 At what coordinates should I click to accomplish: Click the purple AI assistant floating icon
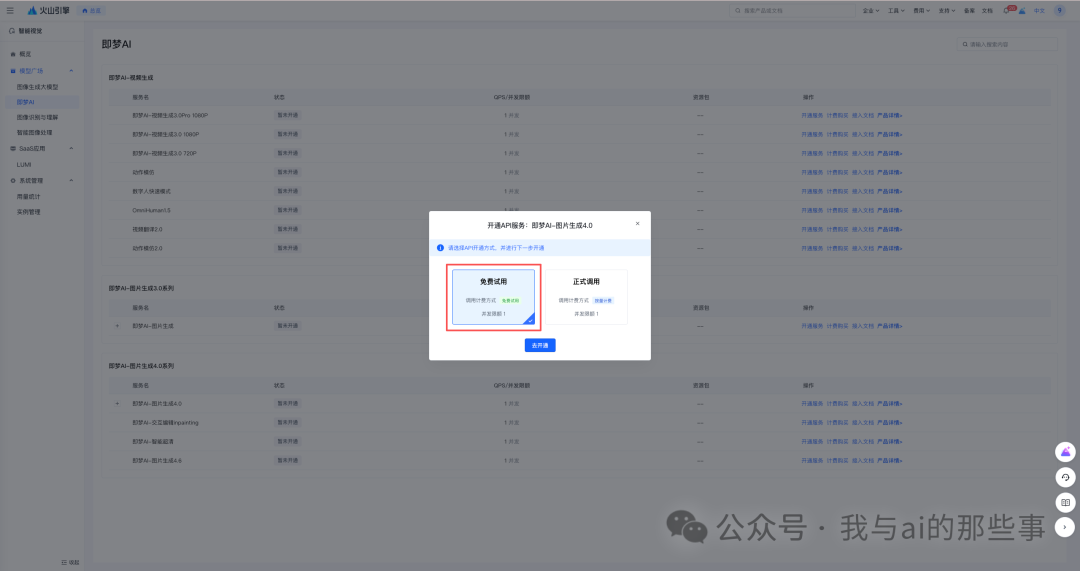(x=1065, y=452)
